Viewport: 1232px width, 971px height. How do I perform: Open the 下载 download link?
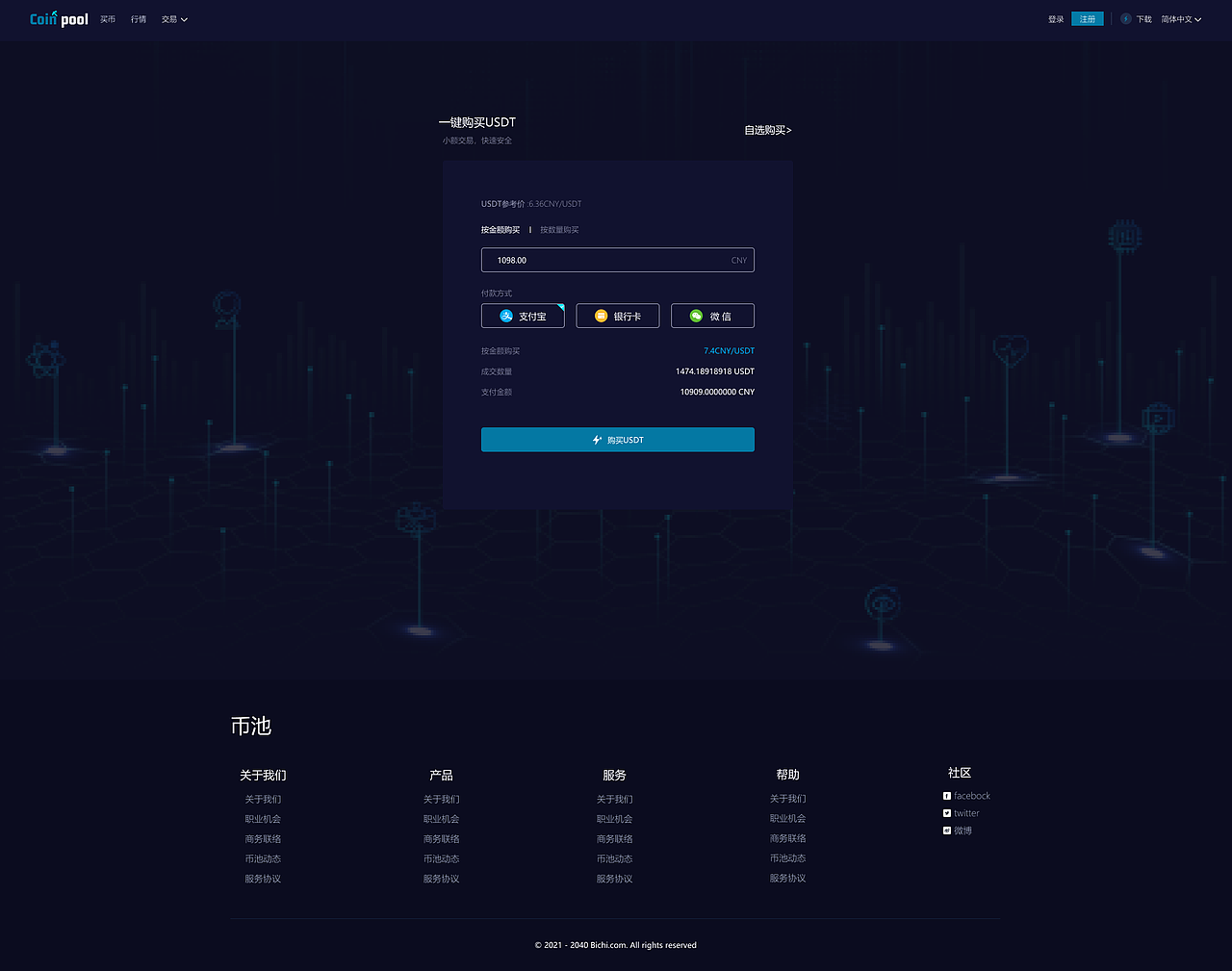1143,19
